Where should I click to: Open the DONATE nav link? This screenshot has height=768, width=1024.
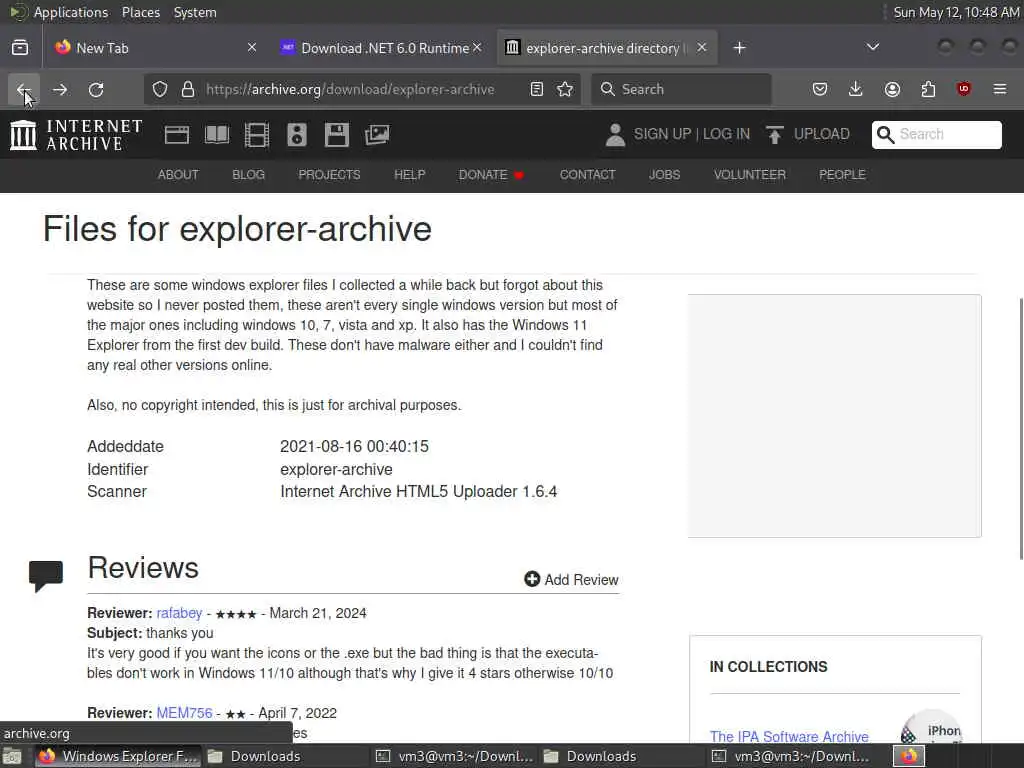(x=491, y=175)
